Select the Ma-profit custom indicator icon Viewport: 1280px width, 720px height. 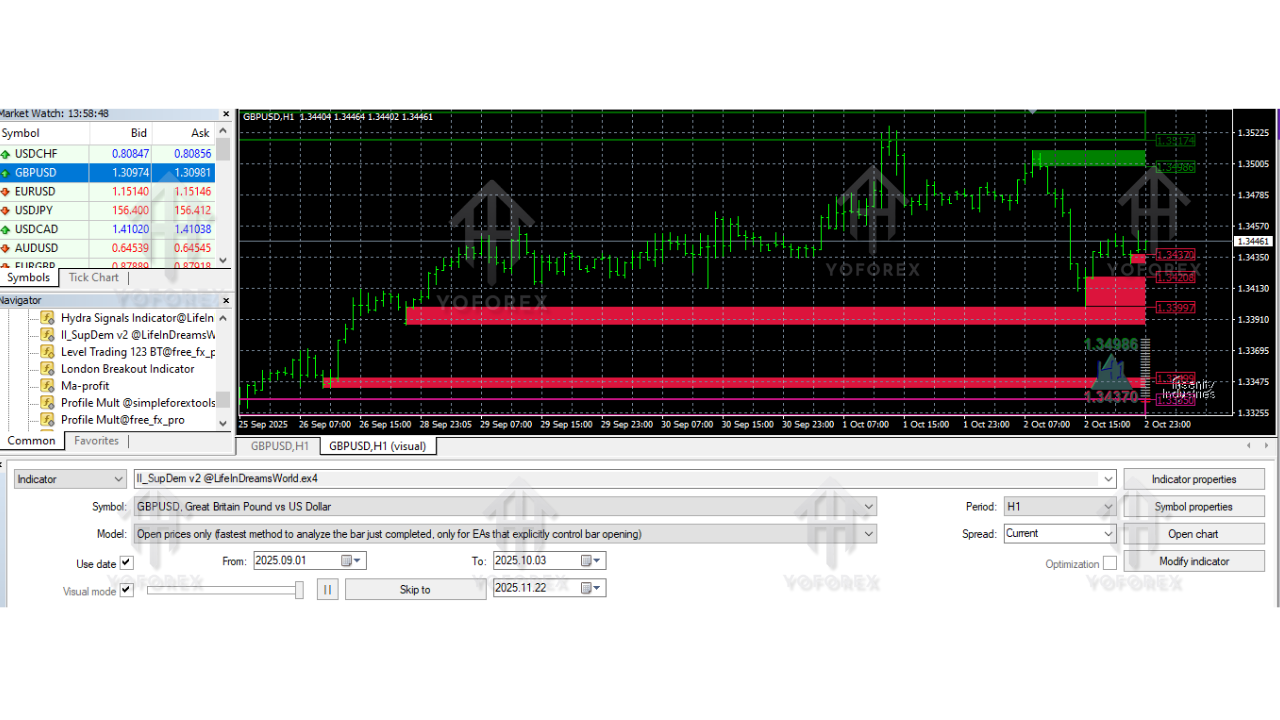pos(47,385)
